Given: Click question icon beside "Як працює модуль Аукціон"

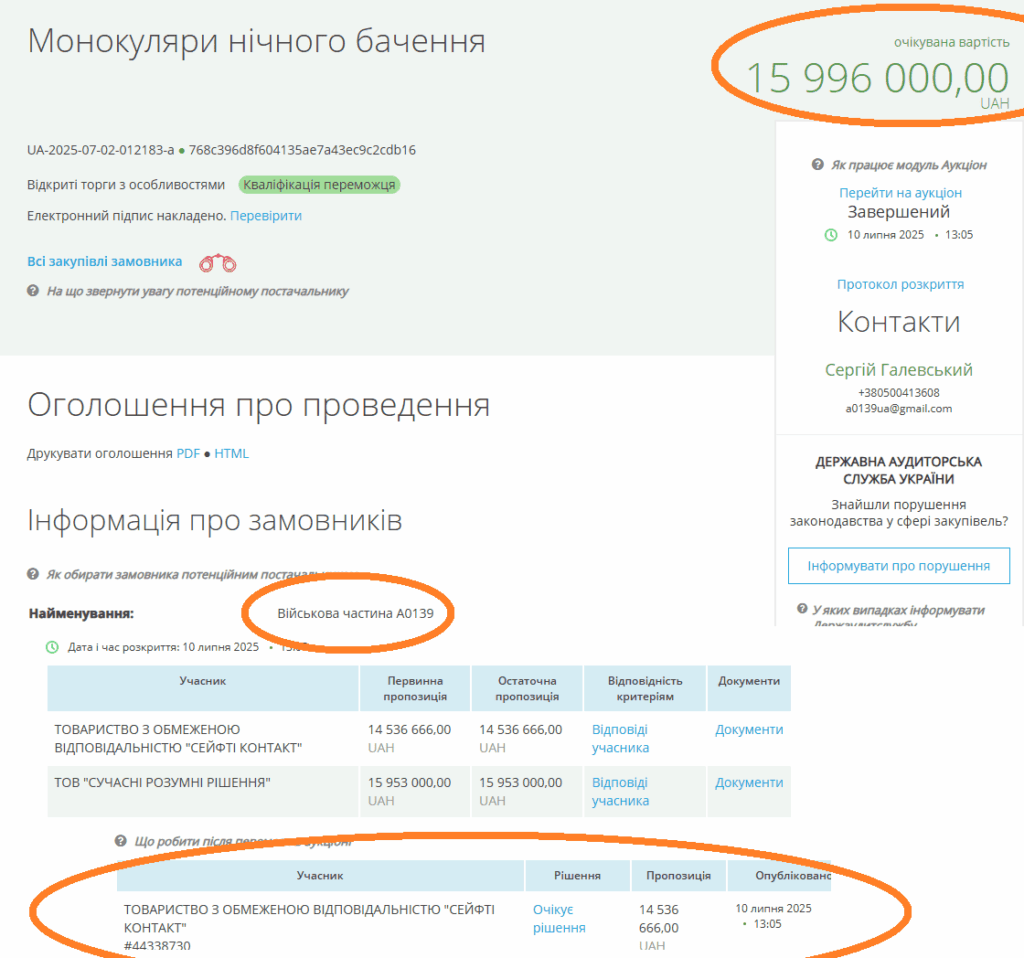Looking at the screenshot, I should pos(817,165).
